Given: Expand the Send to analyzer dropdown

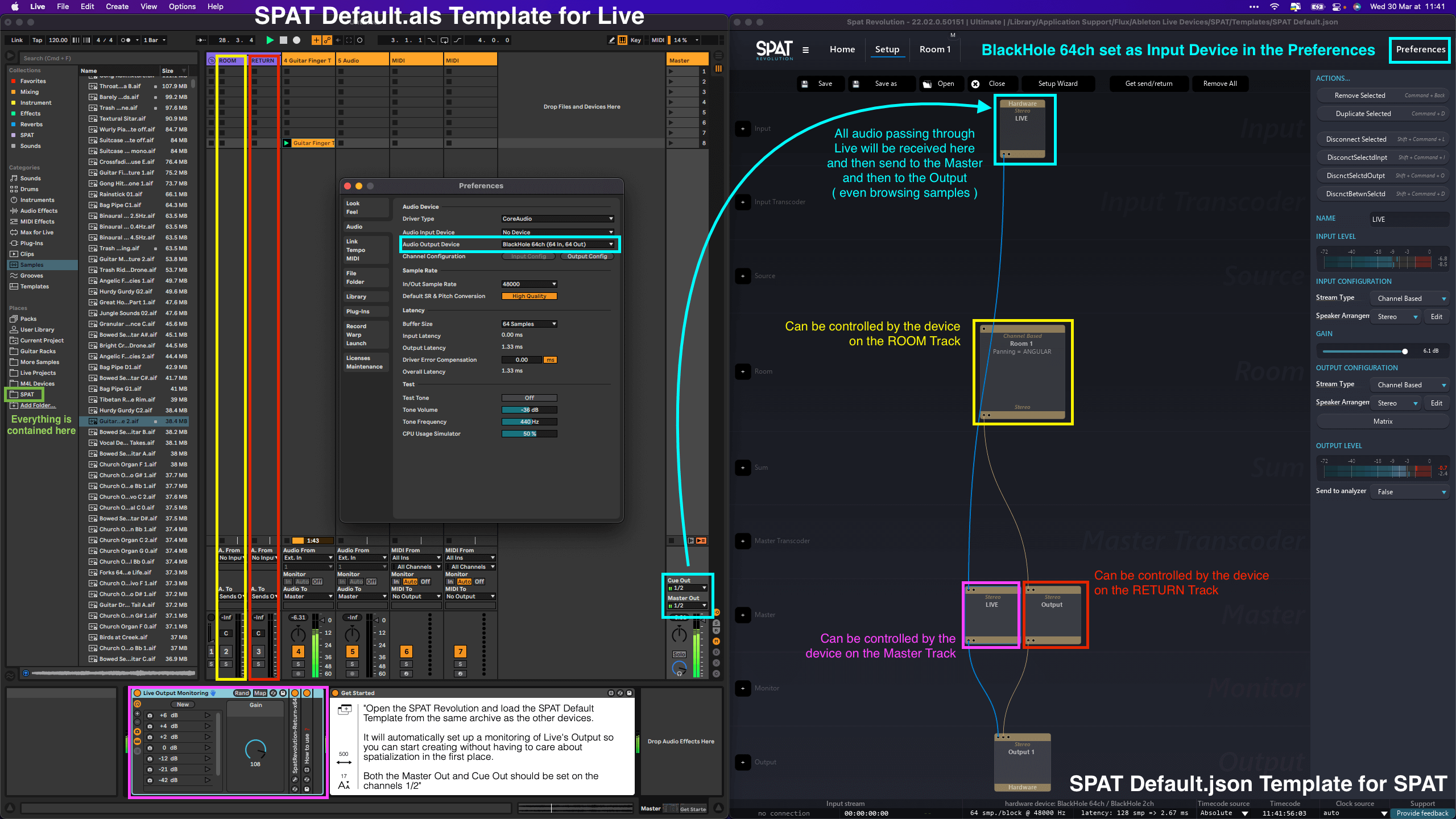Looking at the screenshot, I should coord(1410,492).
